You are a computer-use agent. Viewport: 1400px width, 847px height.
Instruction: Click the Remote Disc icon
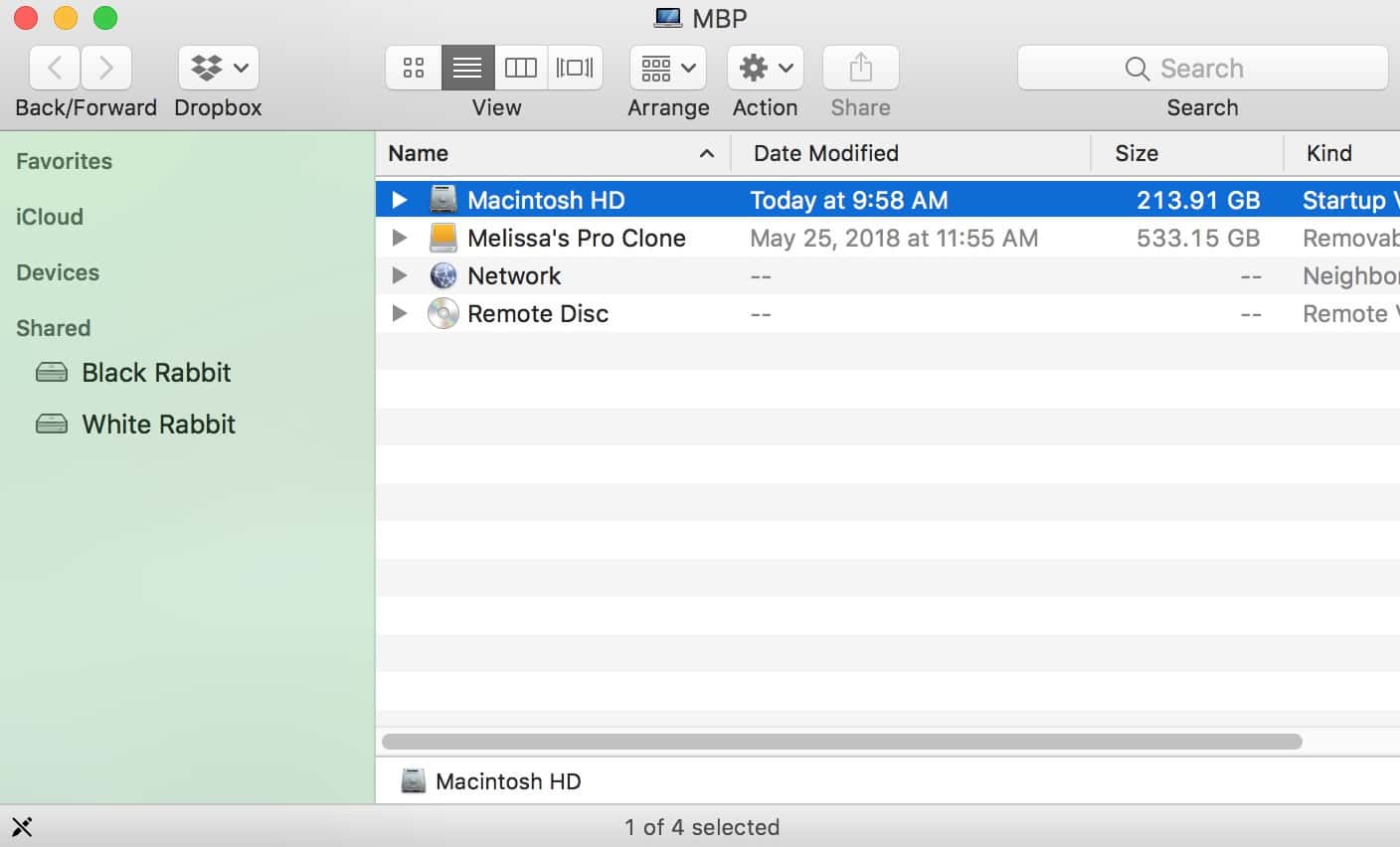pos(443,313)
